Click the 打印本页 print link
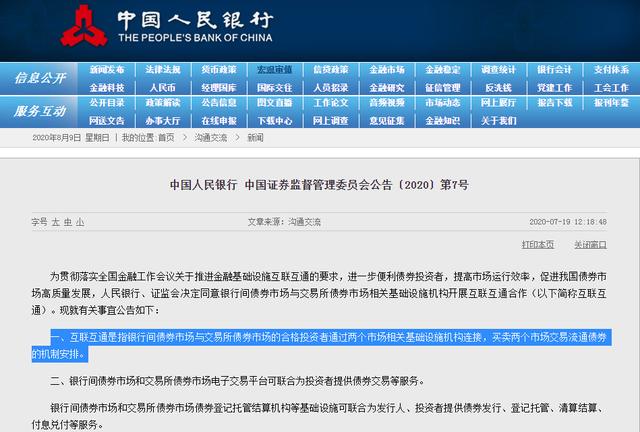This screenshot has width=640, height=432. coord(538,245)
